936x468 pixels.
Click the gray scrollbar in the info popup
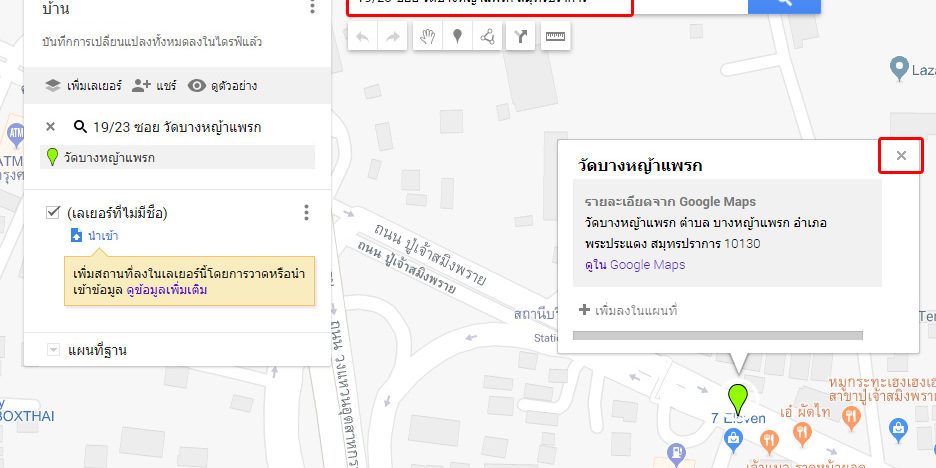point(719,335)
